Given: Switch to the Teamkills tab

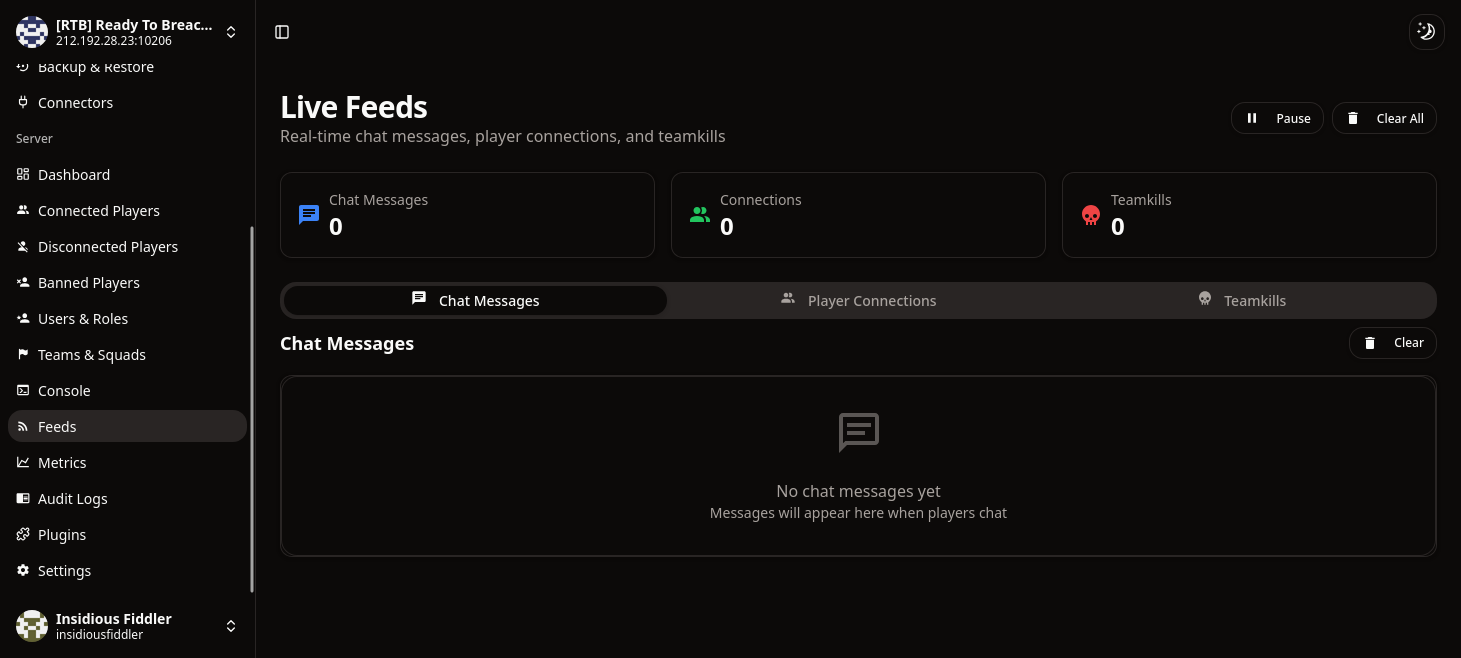Looking at the screenshot, I should [x=1242, y=300].
